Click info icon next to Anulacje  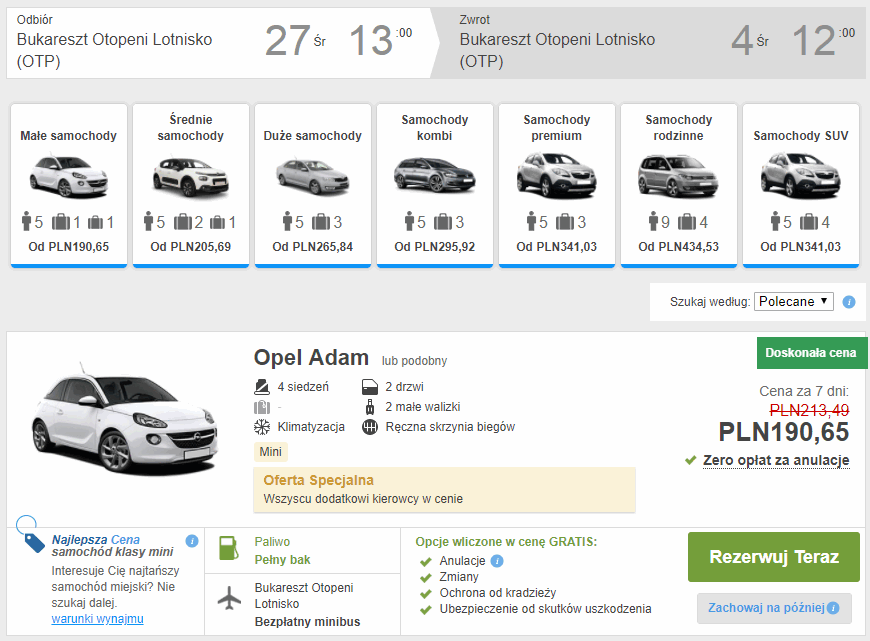click(x=497, y=561)
